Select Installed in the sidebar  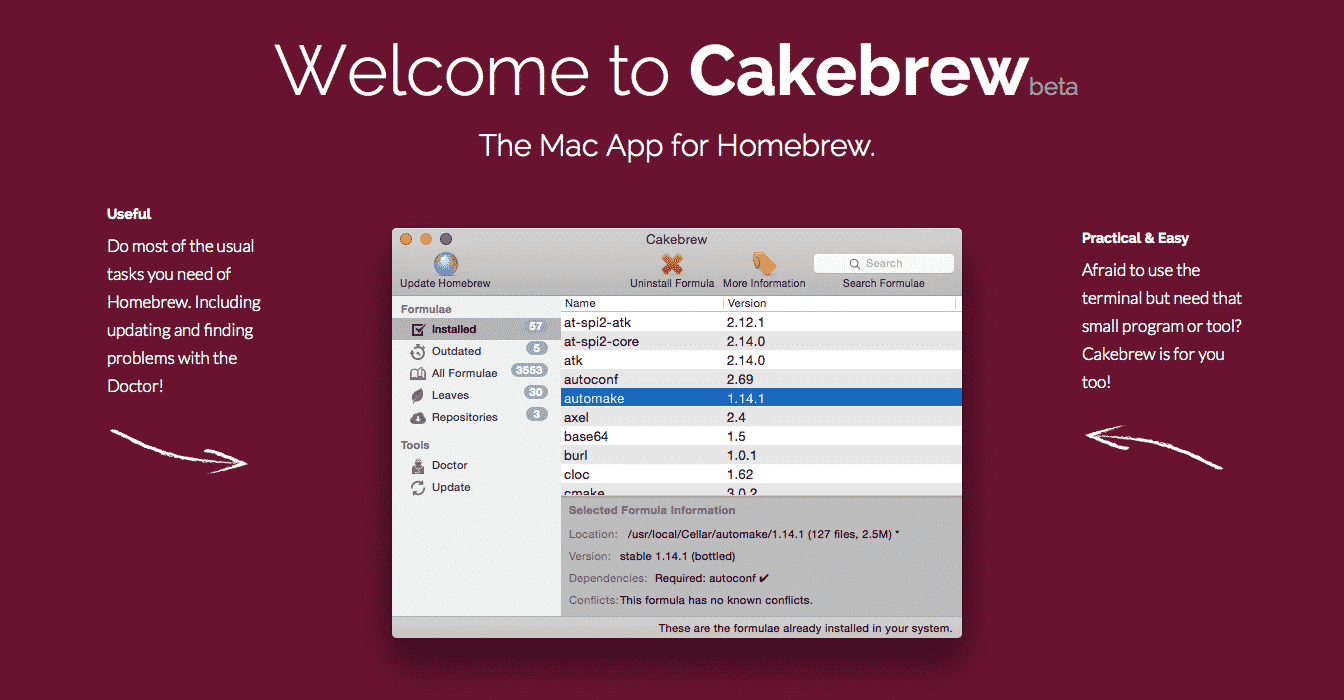pyautogui.click(x=476, y=329)
